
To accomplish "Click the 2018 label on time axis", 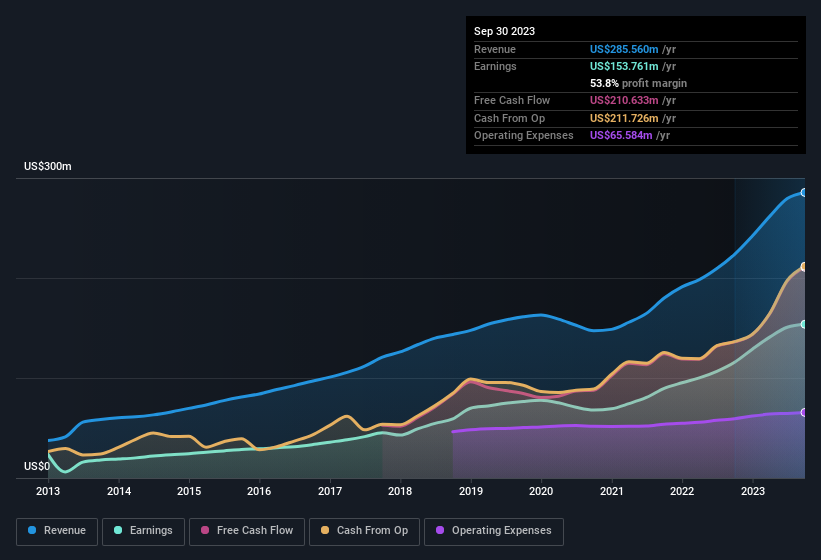I will pyautogui.click(x=400, y=491).
